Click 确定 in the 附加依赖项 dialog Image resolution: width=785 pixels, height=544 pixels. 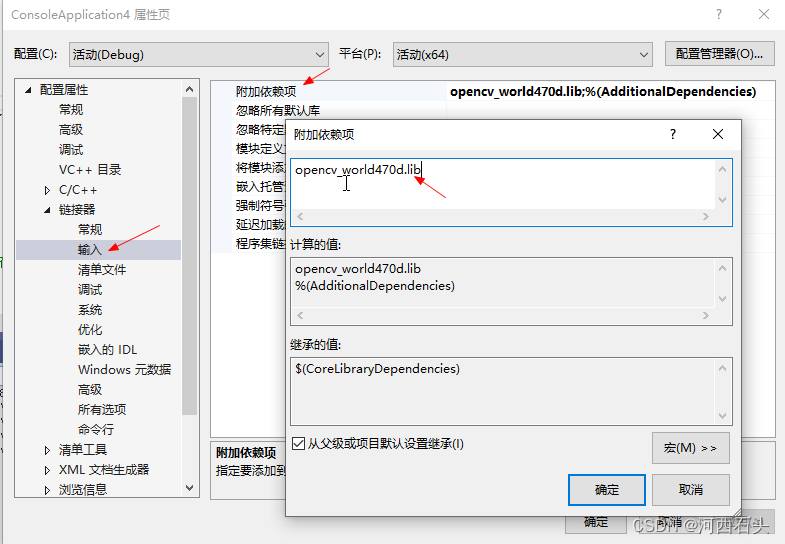(607, 489)
